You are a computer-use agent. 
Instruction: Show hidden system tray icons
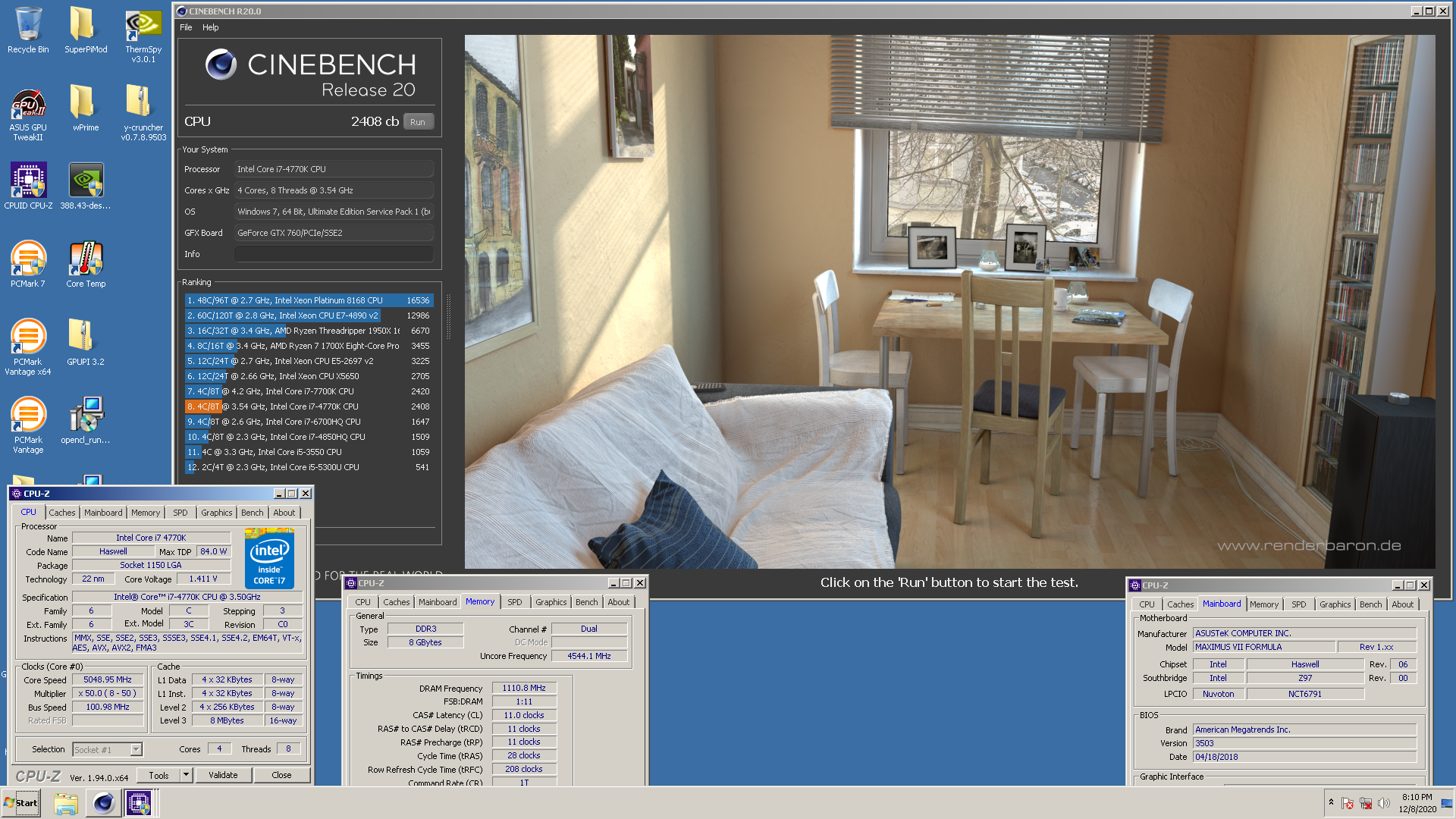(1330, 802)
